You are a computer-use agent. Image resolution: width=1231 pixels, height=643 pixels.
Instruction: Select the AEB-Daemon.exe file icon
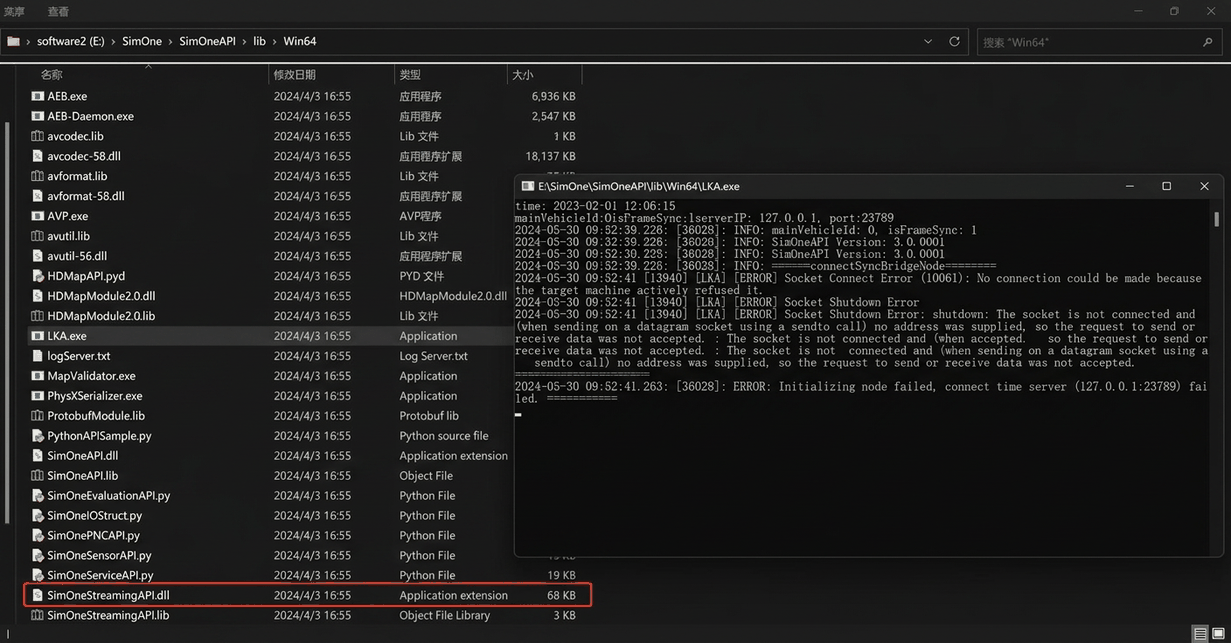(38, 116)
